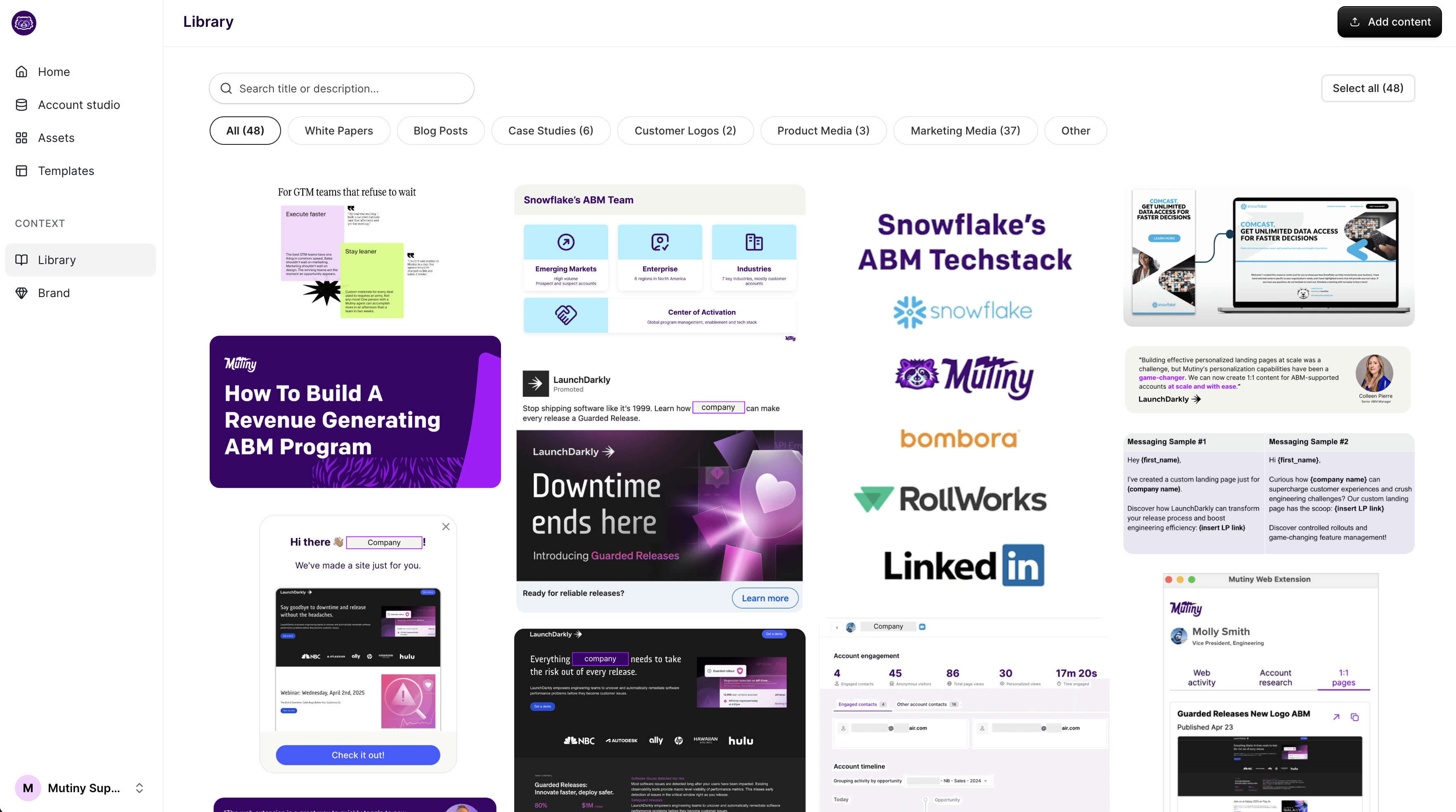Click the Center of Activation handshake icon

coord(566,315)
